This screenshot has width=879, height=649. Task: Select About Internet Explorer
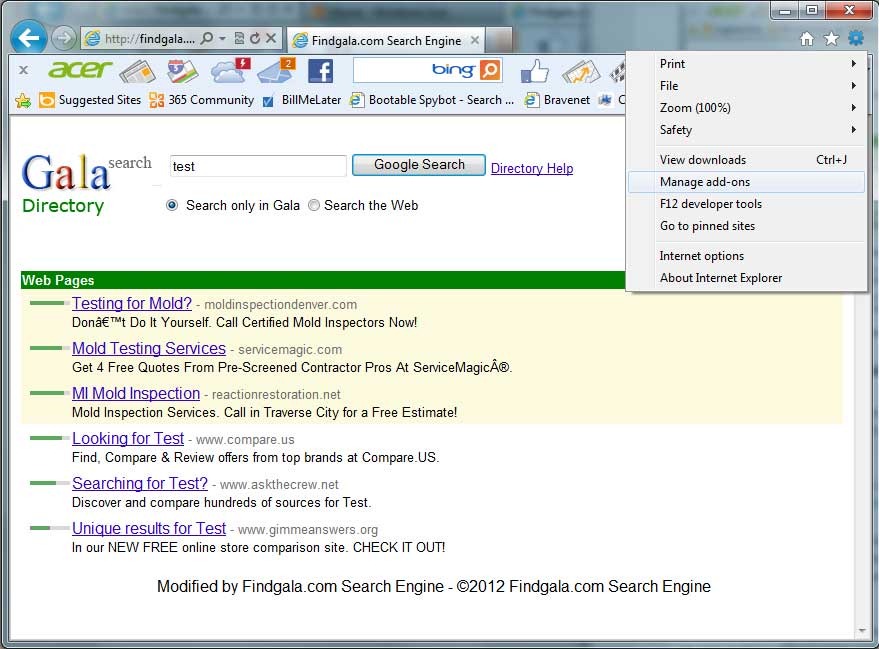[x=746, y=278]
